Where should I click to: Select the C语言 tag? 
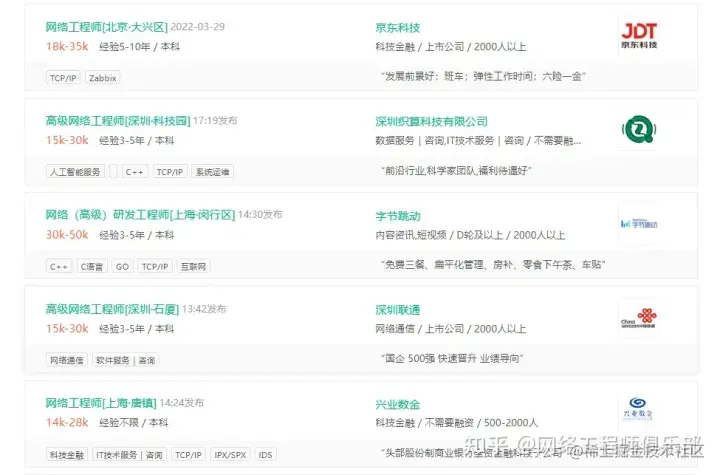(x=92, y=266)
